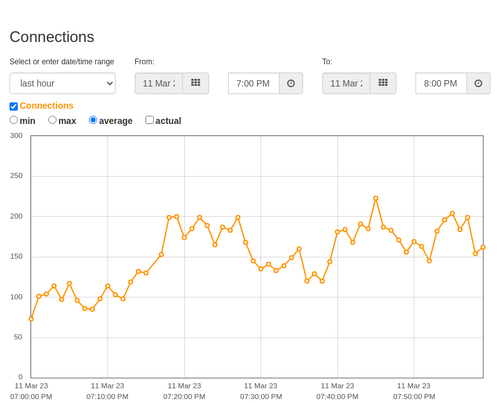500x403 pixels.
Task: Click the orange Connections legend label
Action: [46, 106]
